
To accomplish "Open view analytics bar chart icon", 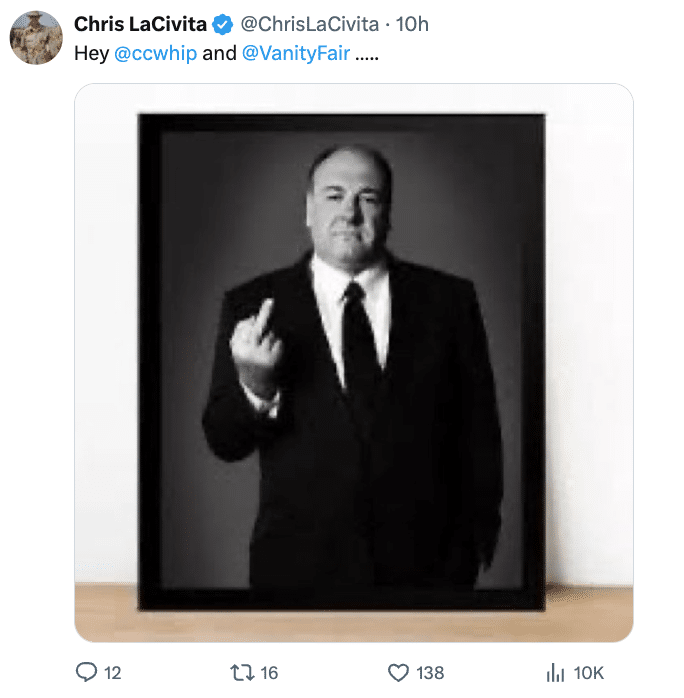I will pyautogui.click(x=557, y=672).
